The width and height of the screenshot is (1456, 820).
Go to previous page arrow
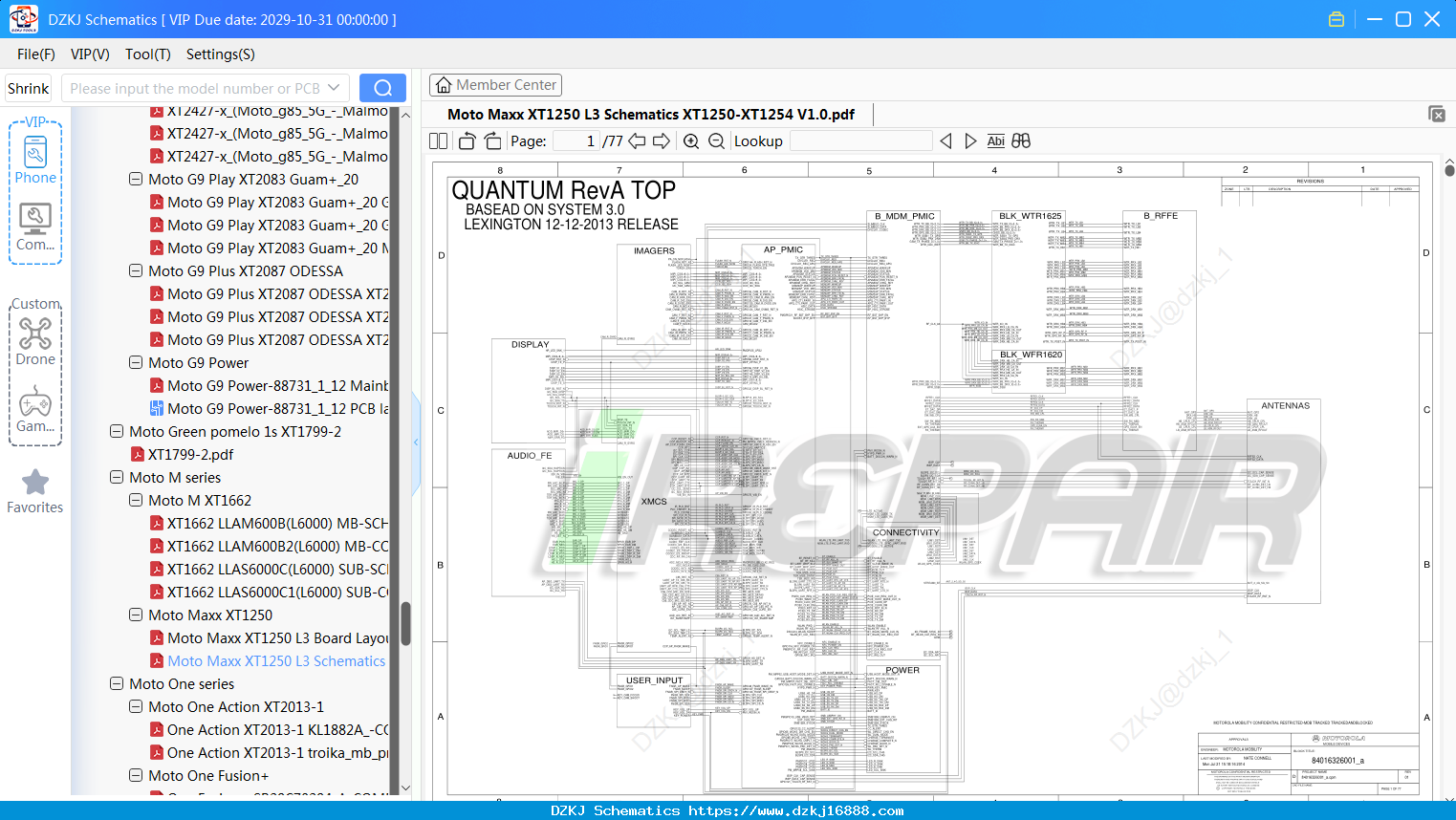pyautogui.click(x=637, y=140)
